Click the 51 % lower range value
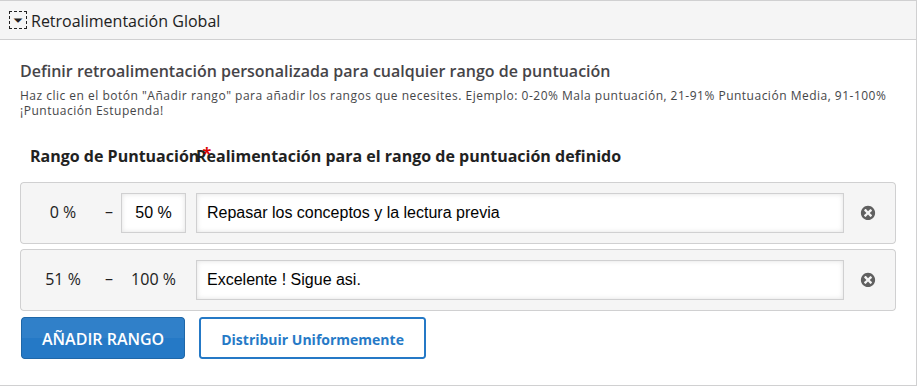This screenshot has height=387, width=917. tap(63, 280)
